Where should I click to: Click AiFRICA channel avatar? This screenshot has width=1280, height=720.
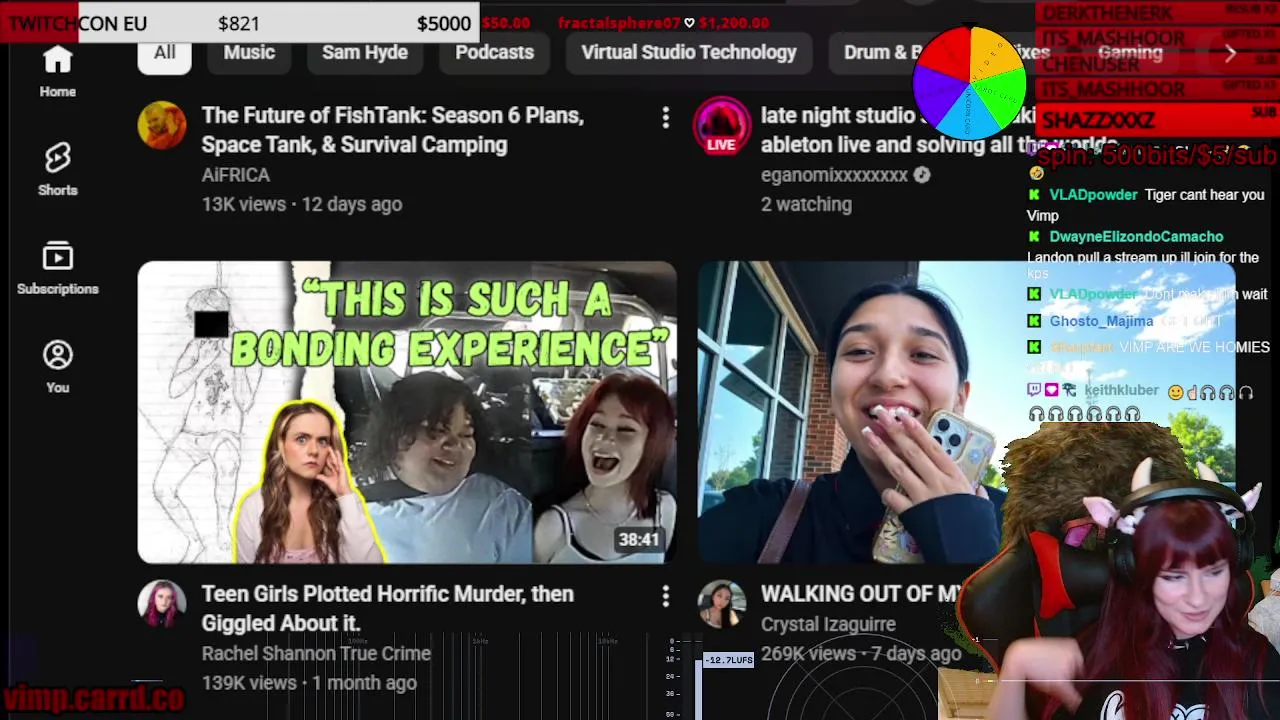(x=162, y=125)
